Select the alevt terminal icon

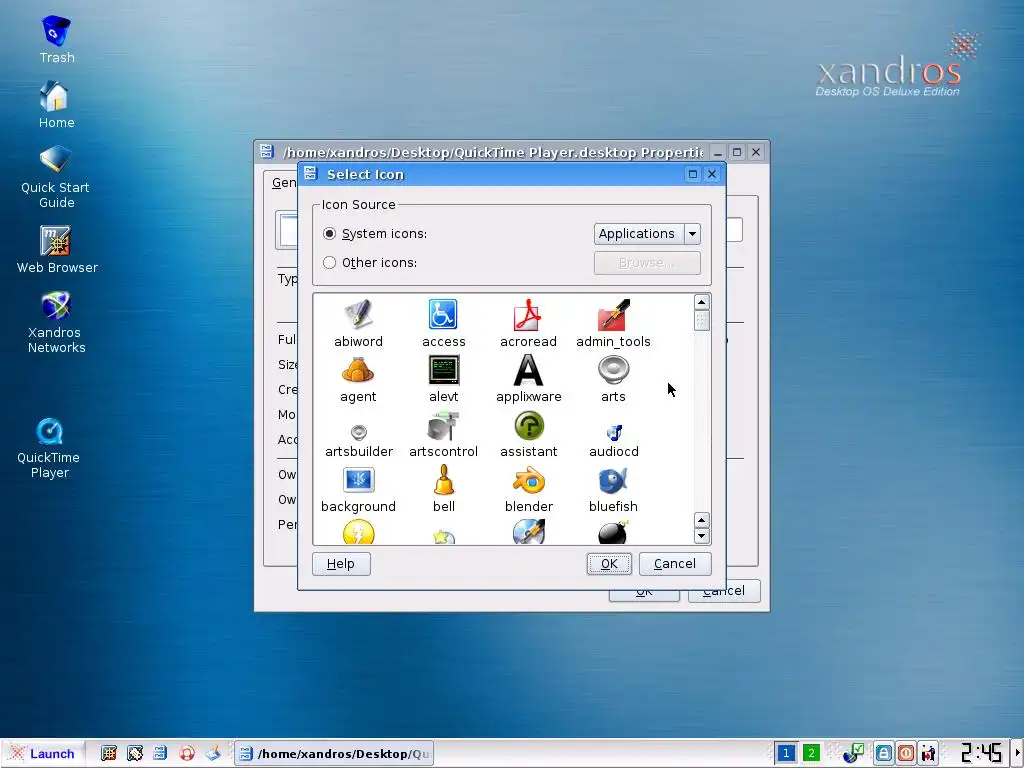[x=443, y=370]
